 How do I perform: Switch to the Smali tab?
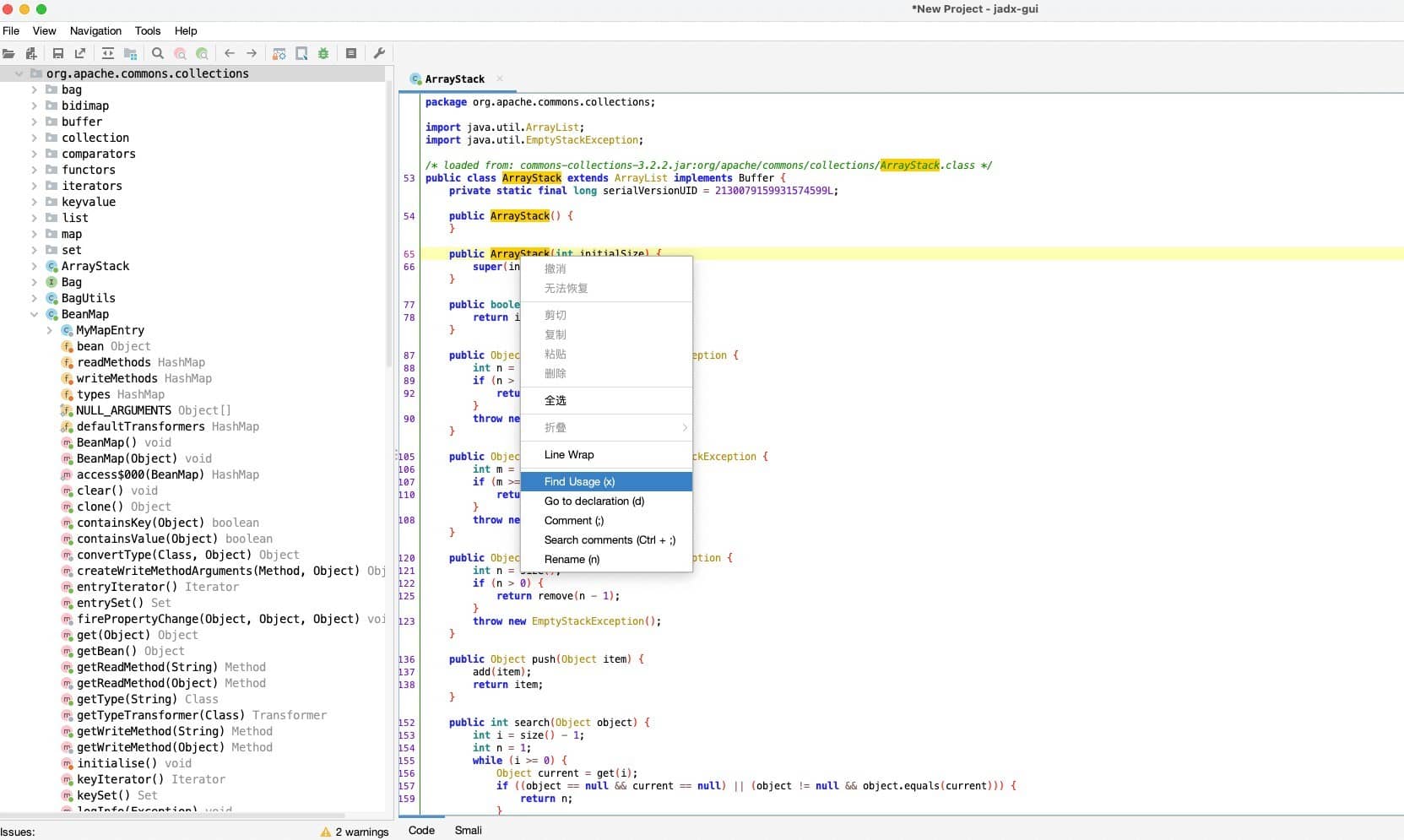468,830
